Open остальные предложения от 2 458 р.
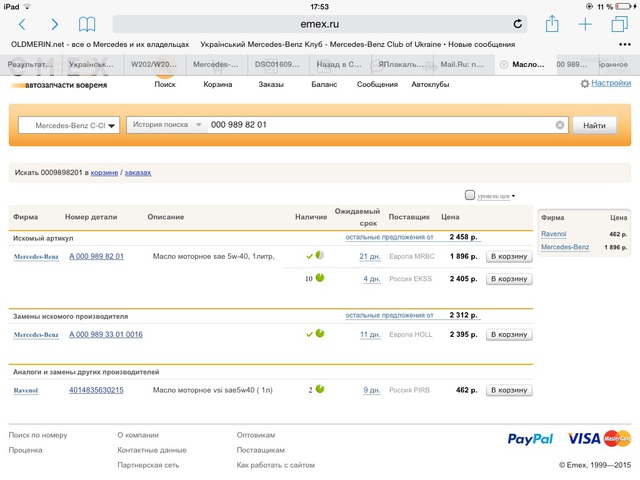Screen dimensions: 640x480 [x=412, y=237]
